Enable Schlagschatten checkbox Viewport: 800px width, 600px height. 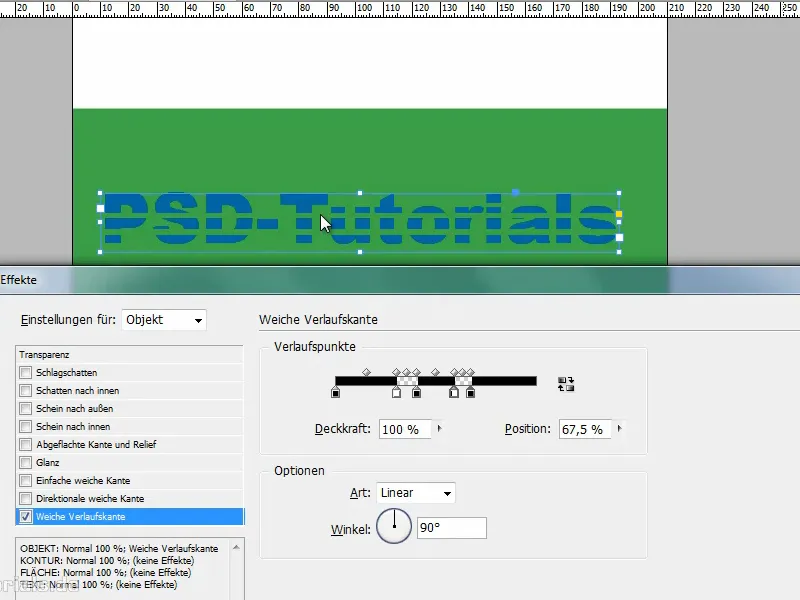(26, 372)
